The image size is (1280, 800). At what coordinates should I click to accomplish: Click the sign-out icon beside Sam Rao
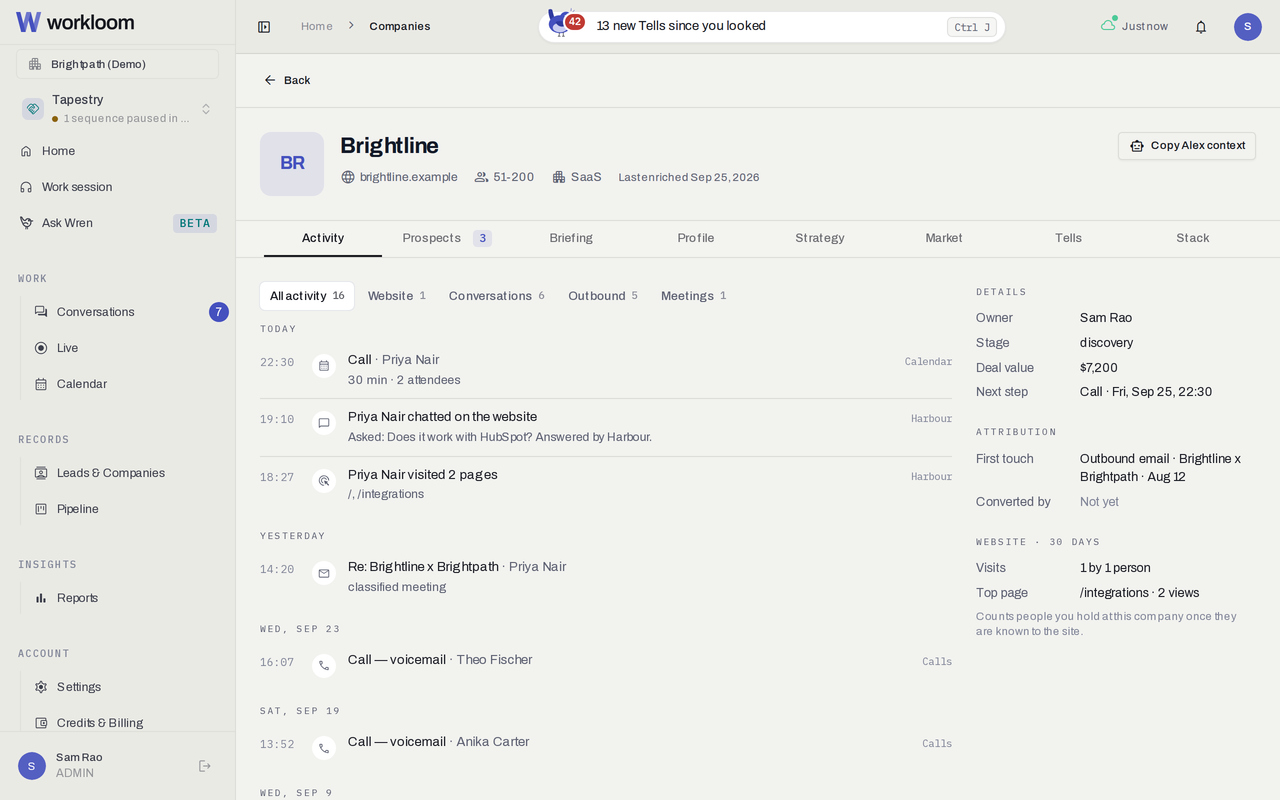(x=205, y=766)
